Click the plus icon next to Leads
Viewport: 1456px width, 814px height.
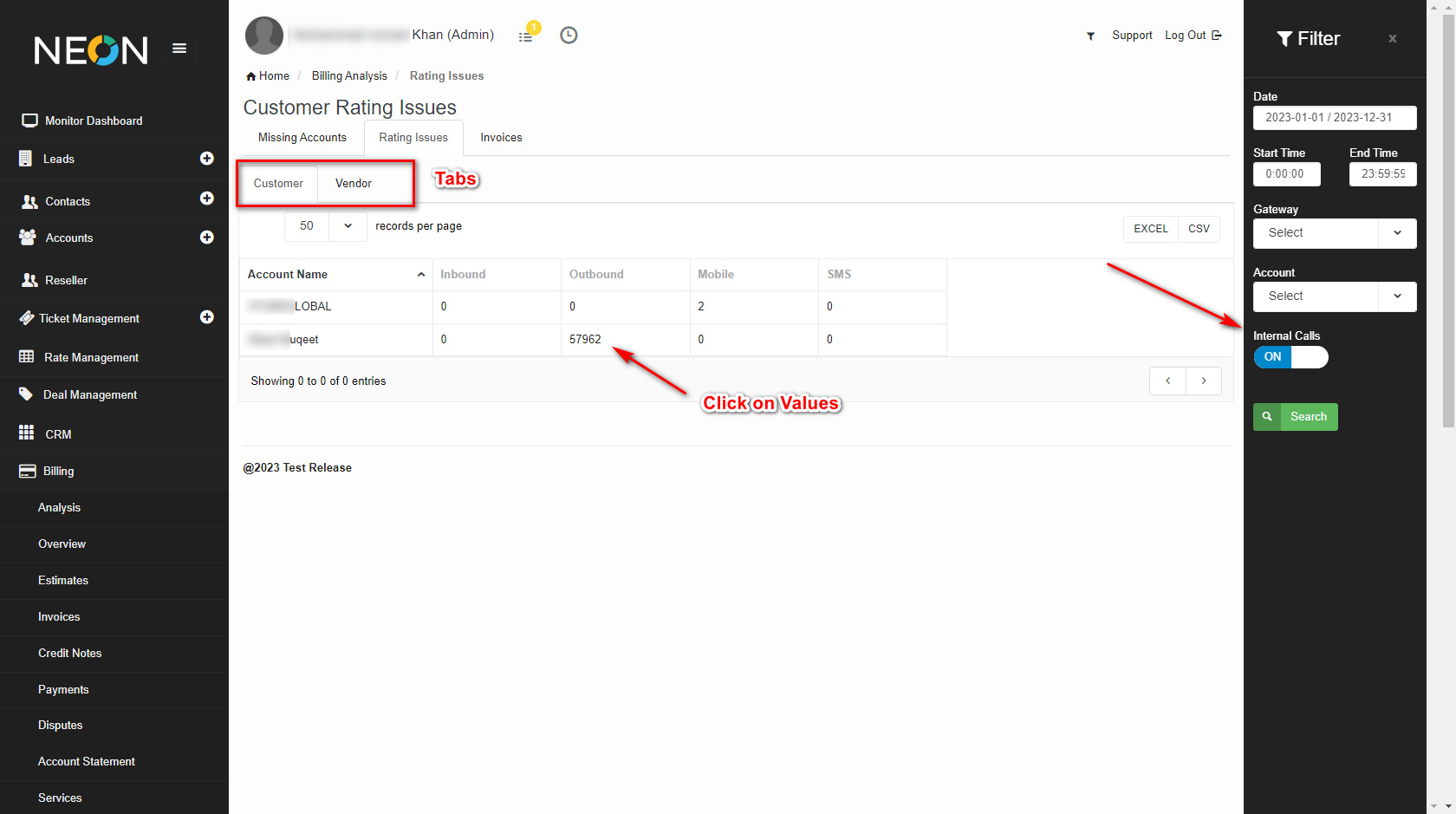tap(206, 159)
